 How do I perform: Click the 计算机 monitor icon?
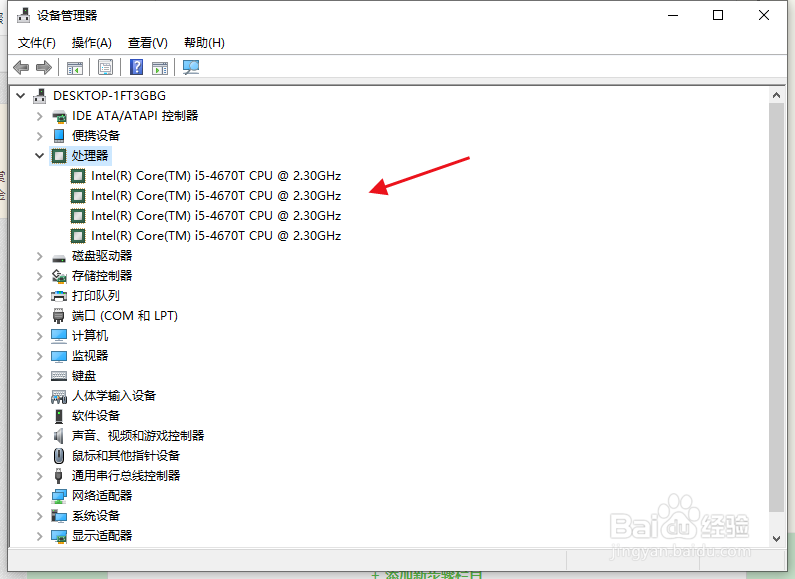click(59, 336)
